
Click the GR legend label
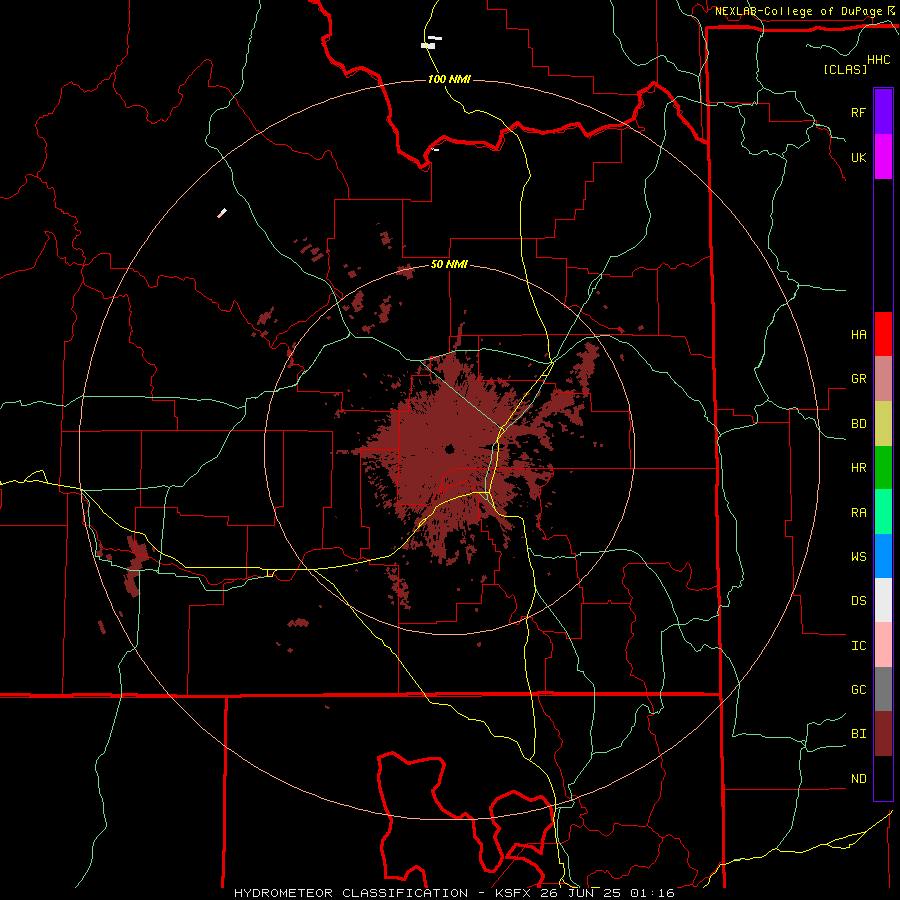(858, 379)
